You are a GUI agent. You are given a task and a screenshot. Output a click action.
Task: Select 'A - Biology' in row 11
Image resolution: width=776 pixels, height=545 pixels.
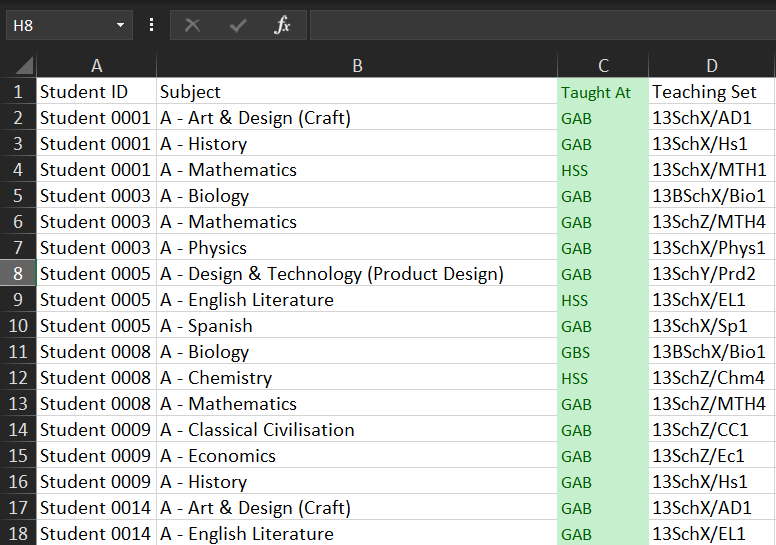tap(357, 351)
